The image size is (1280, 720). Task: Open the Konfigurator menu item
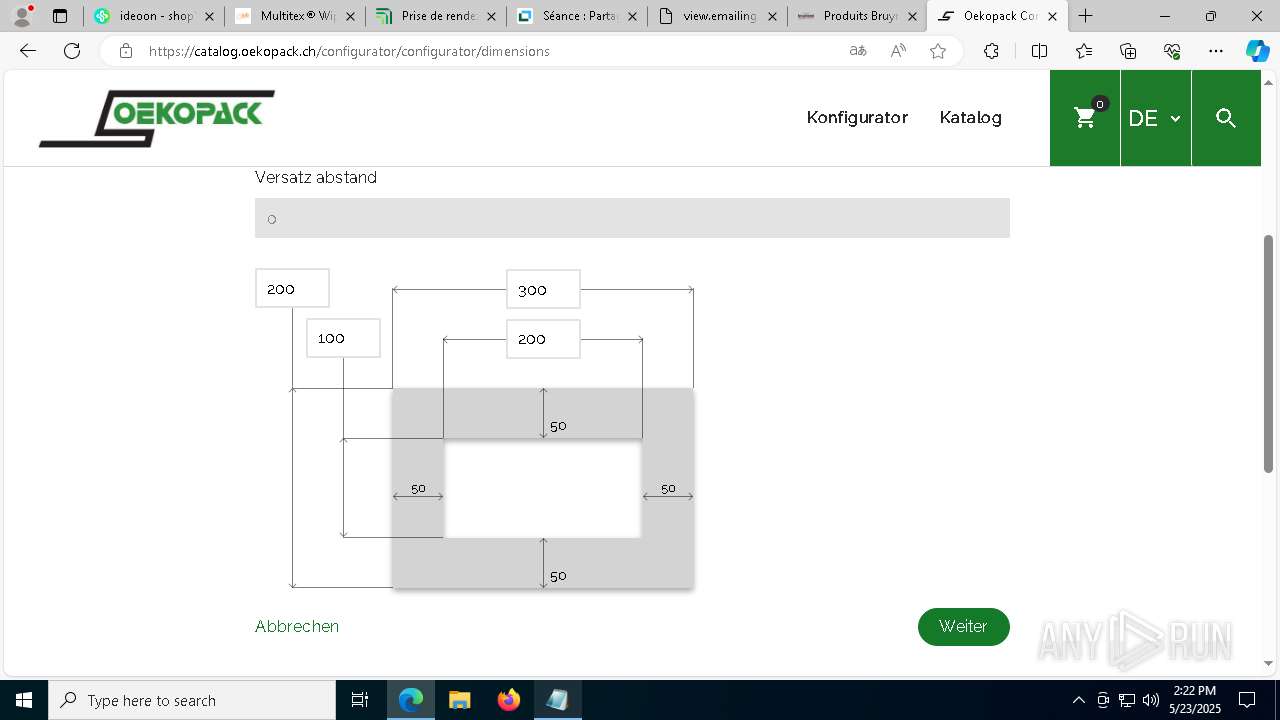(857, 117)
